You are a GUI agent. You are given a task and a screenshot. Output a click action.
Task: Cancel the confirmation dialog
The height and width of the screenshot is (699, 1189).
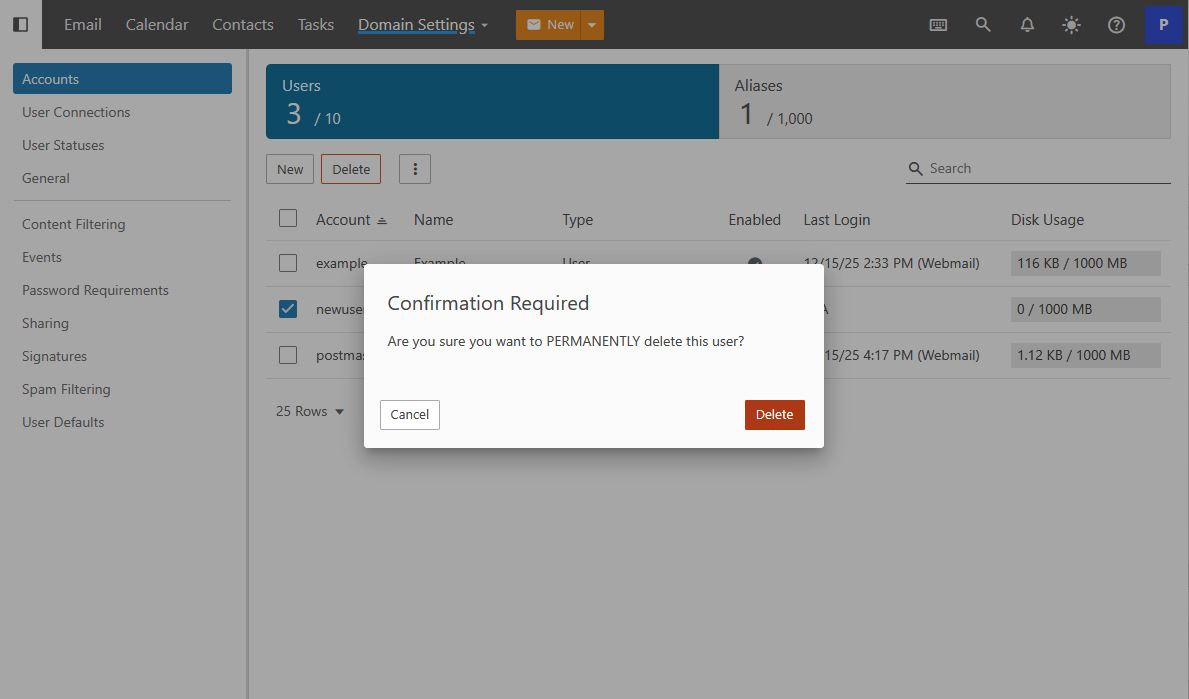pyautogui.click(x=409, y=414)
